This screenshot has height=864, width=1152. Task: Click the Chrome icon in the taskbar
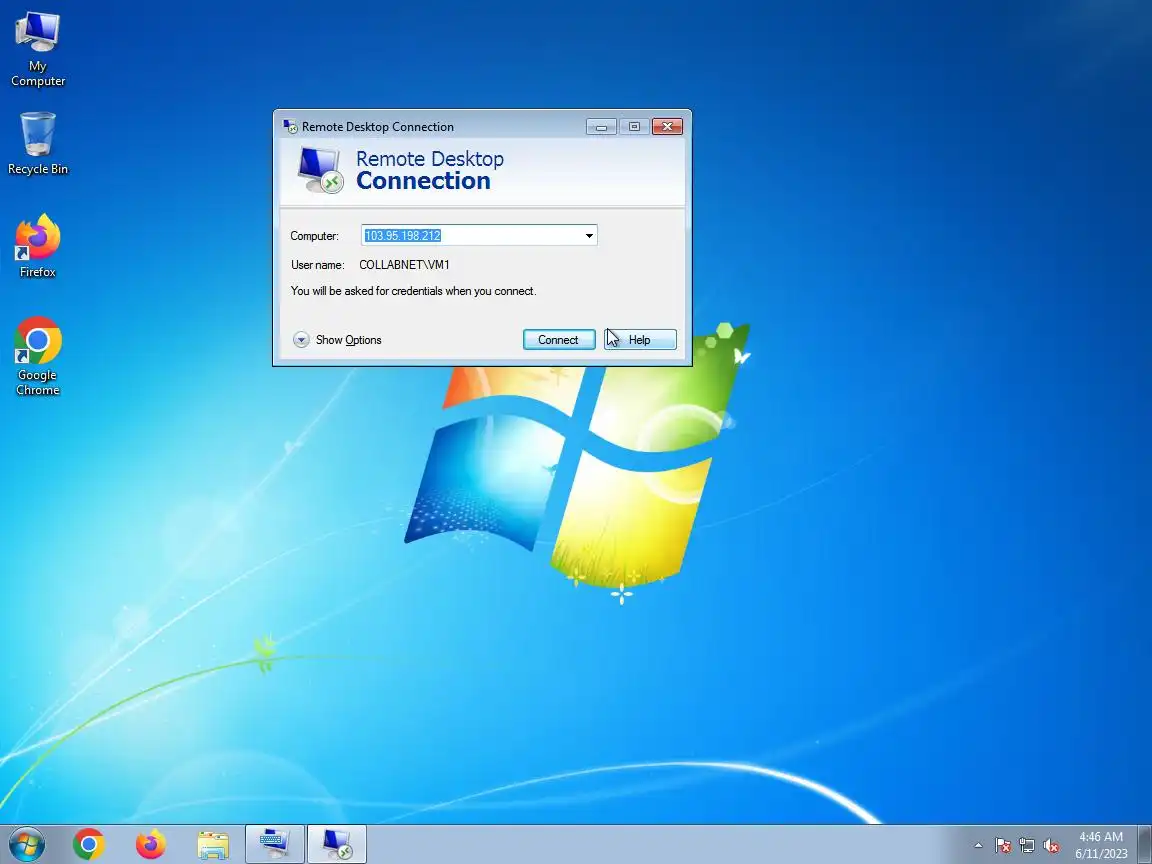pos(89,844)
